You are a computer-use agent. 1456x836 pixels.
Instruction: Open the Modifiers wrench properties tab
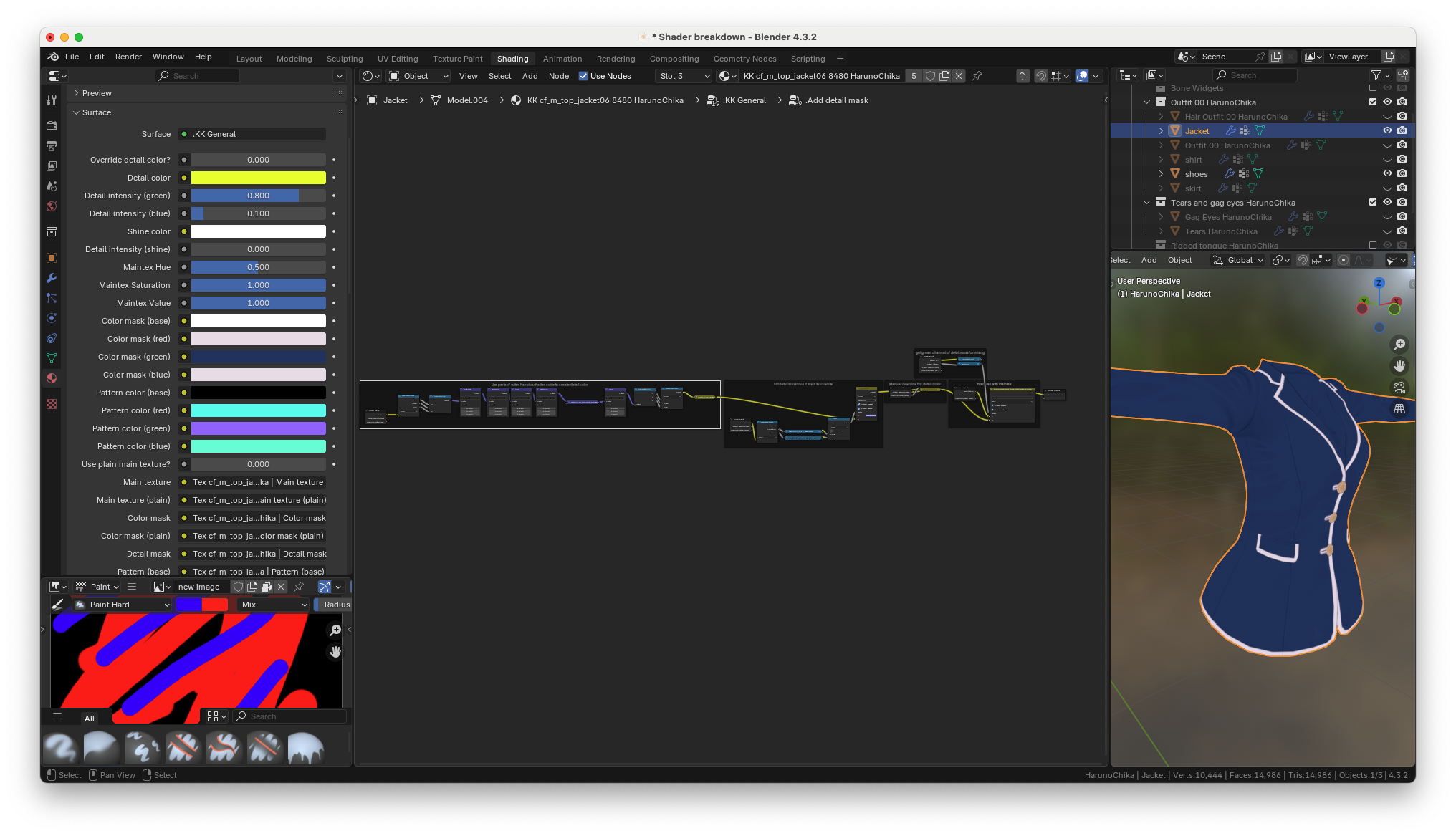(52, 278)
